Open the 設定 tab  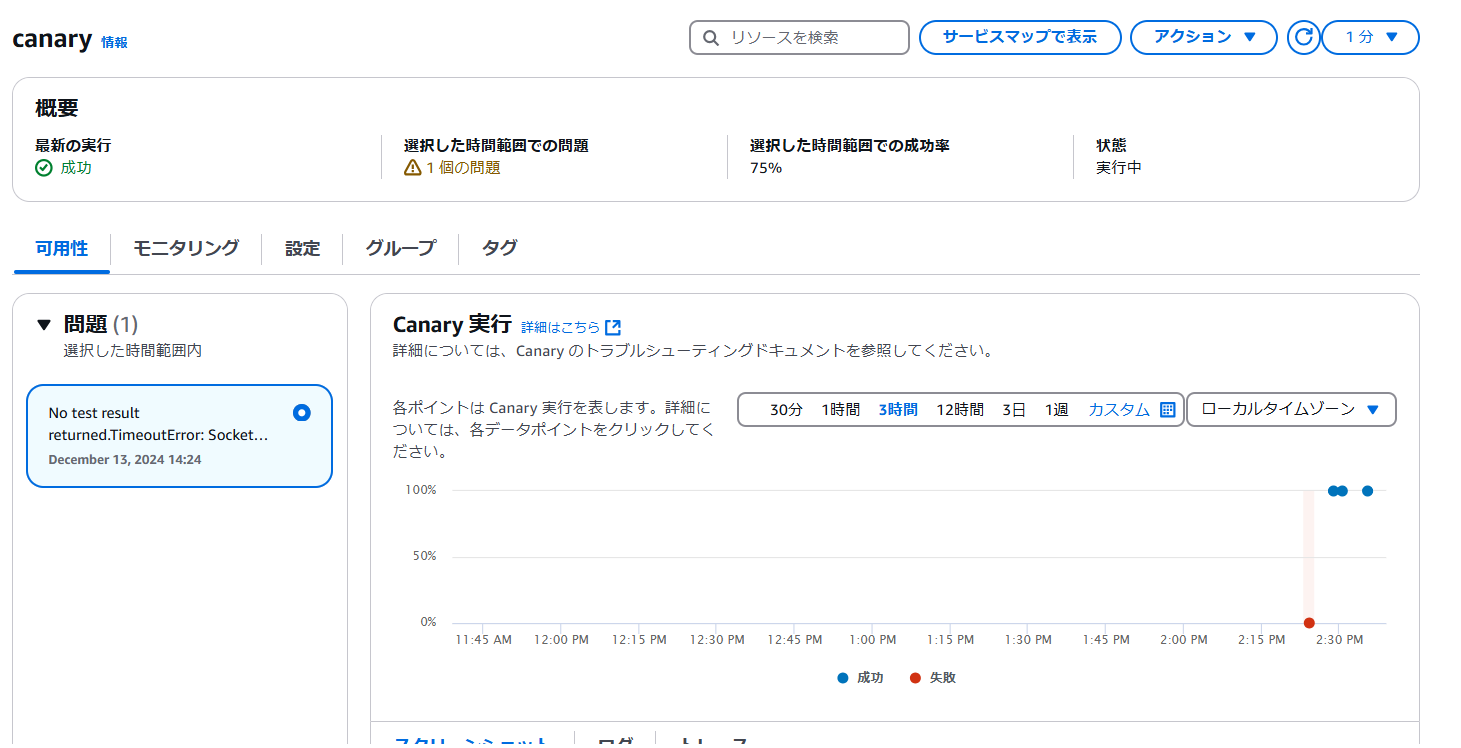coord(302,248)
